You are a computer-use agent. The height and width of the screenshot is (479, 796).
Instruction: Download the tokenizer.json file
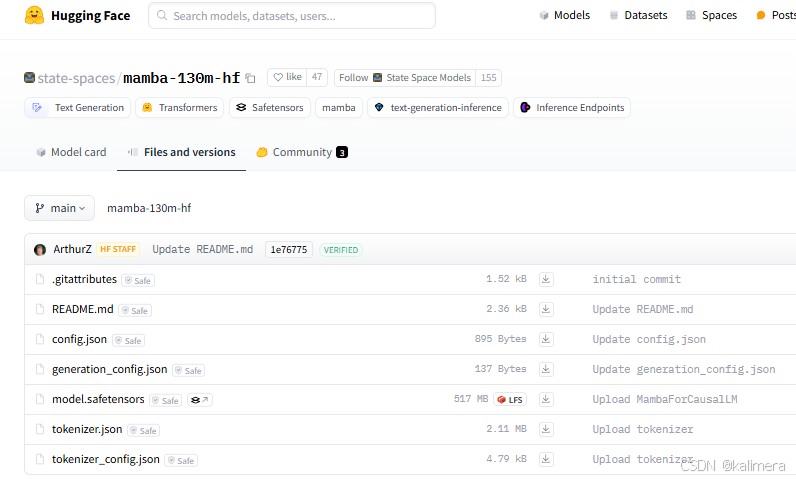tap(546, 429)
